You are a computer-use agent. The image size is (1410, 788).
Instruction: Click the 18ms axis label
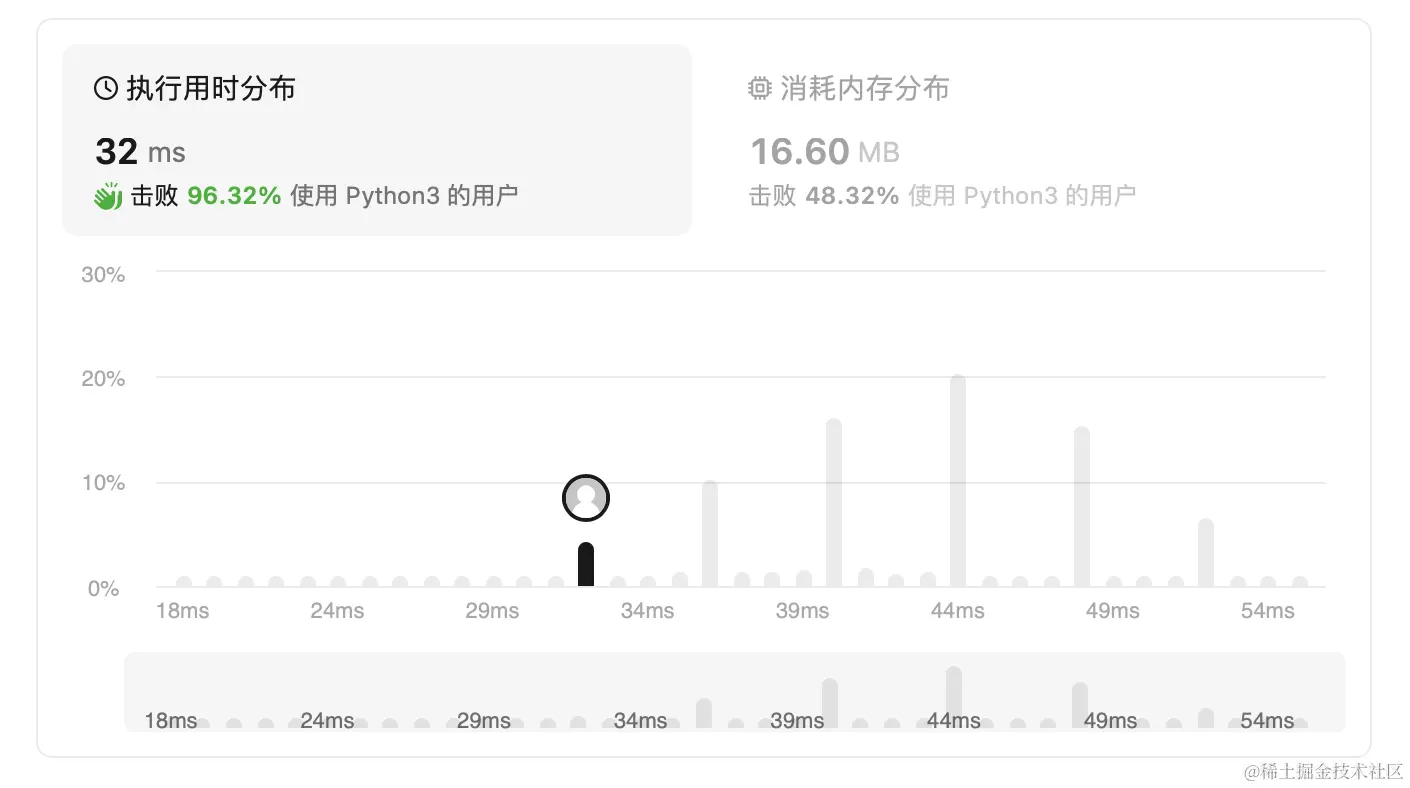coord(181,610)
